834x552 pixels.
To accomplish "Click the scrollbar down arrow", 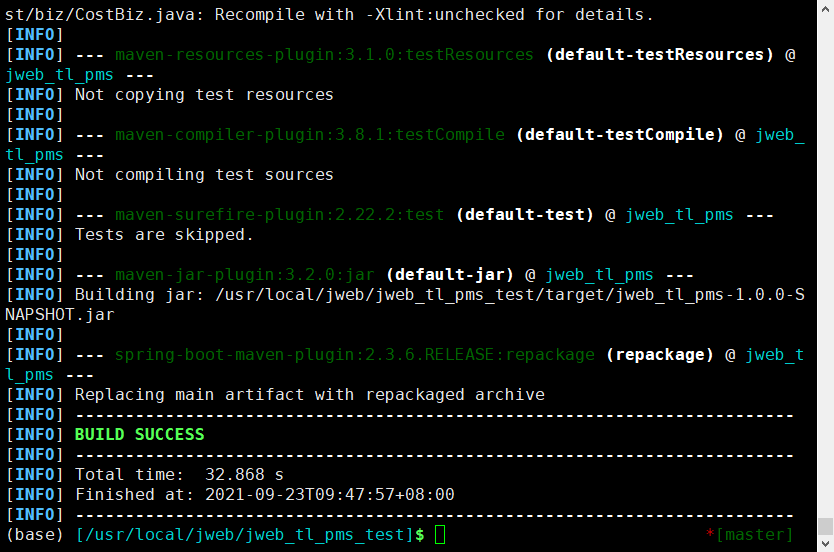I will pos(825,544).
